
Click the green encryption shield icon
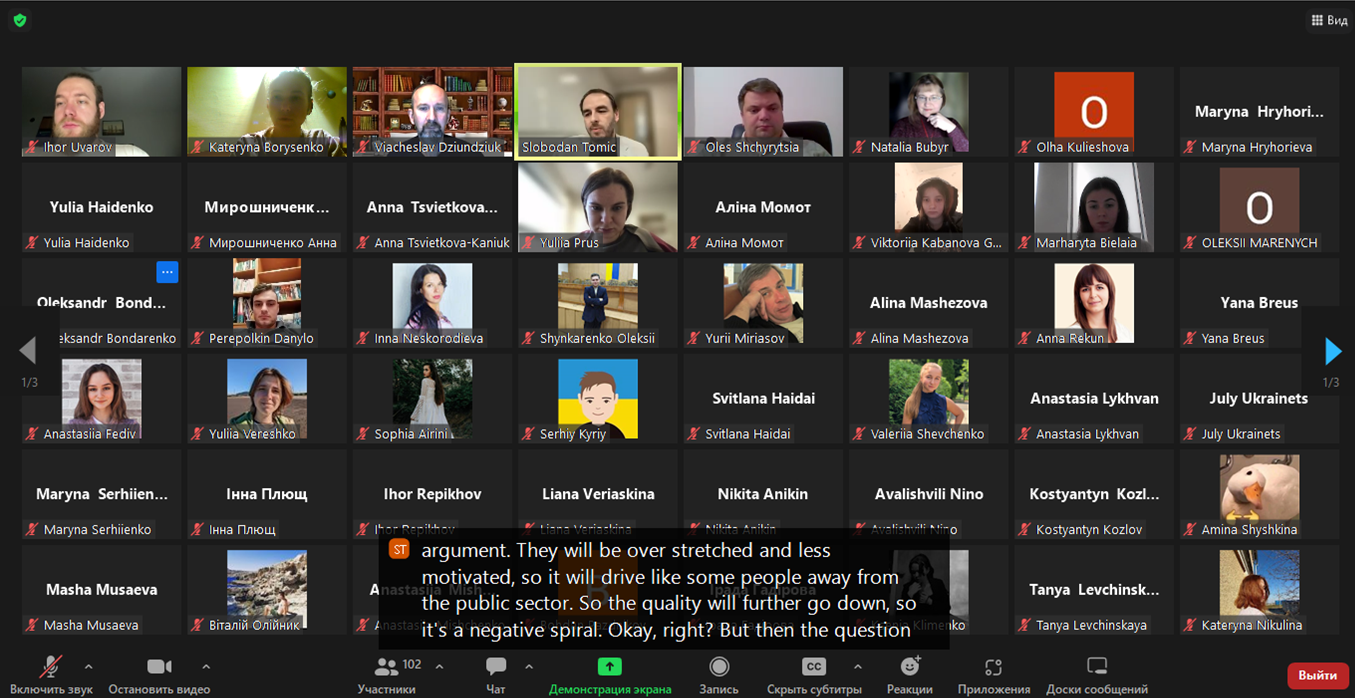point(20,20)
